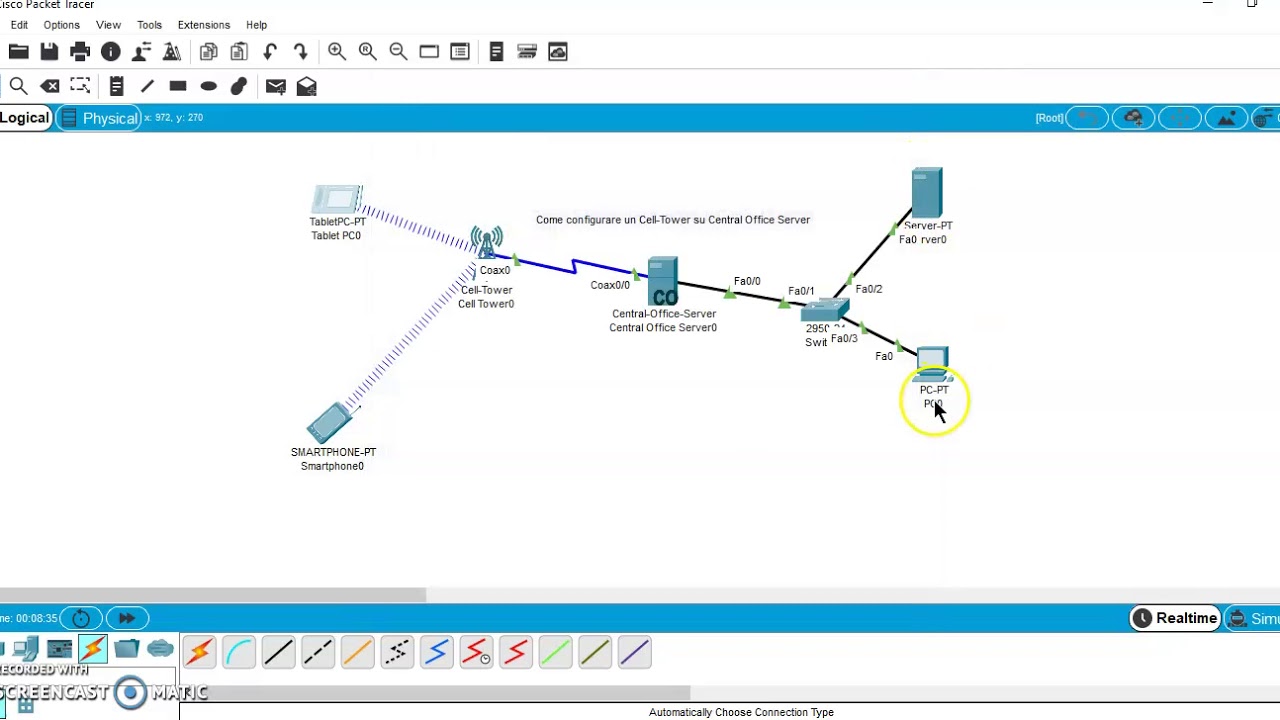
Task: Save the network with the floppy icon
Action: 49,52
